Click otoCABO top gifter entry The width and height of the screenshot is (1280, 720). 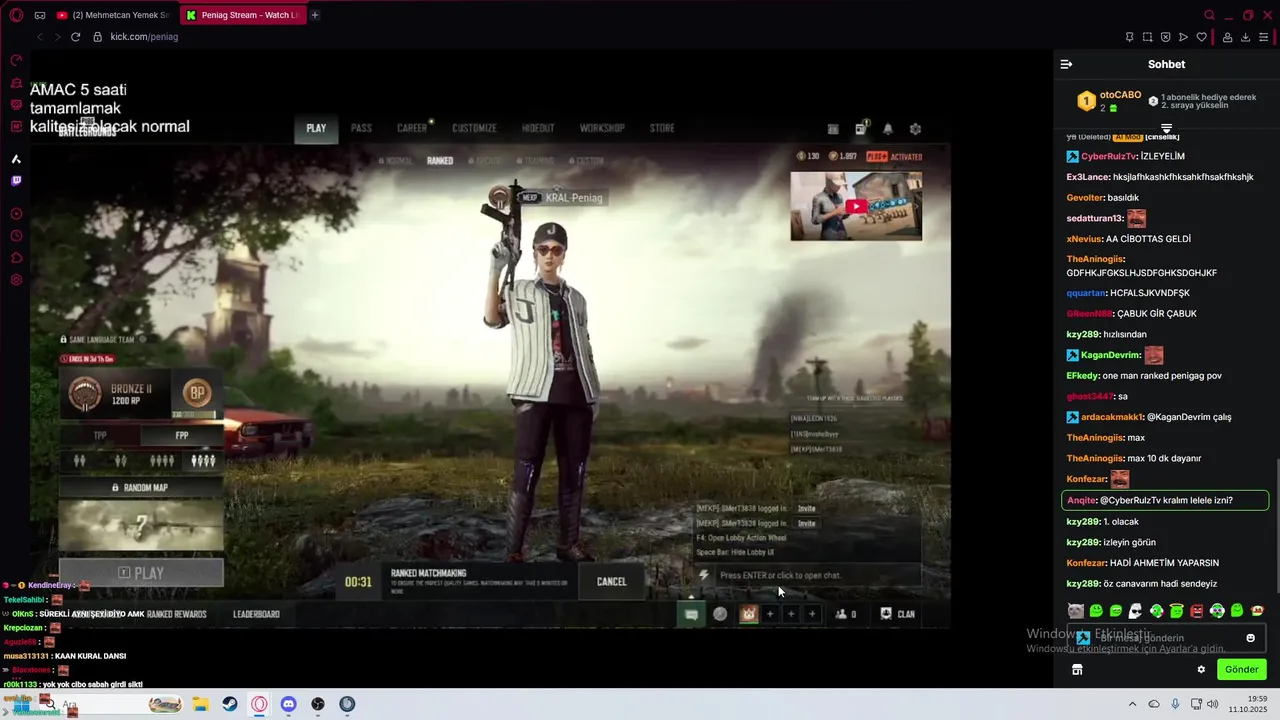tap(1109, 101)
